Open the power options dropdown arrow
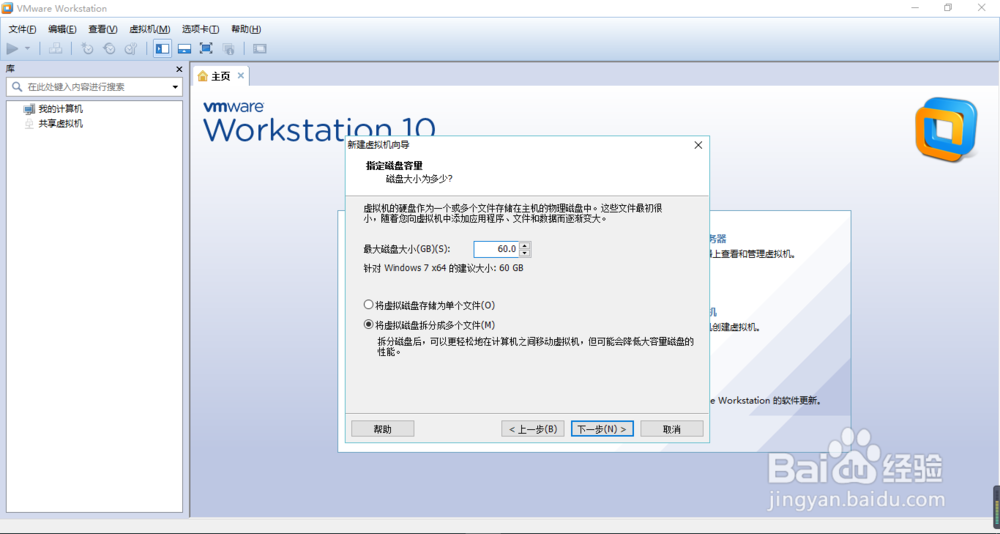Image resolution: width=1000 pixels, height=534 pixels. pos(27,48)
